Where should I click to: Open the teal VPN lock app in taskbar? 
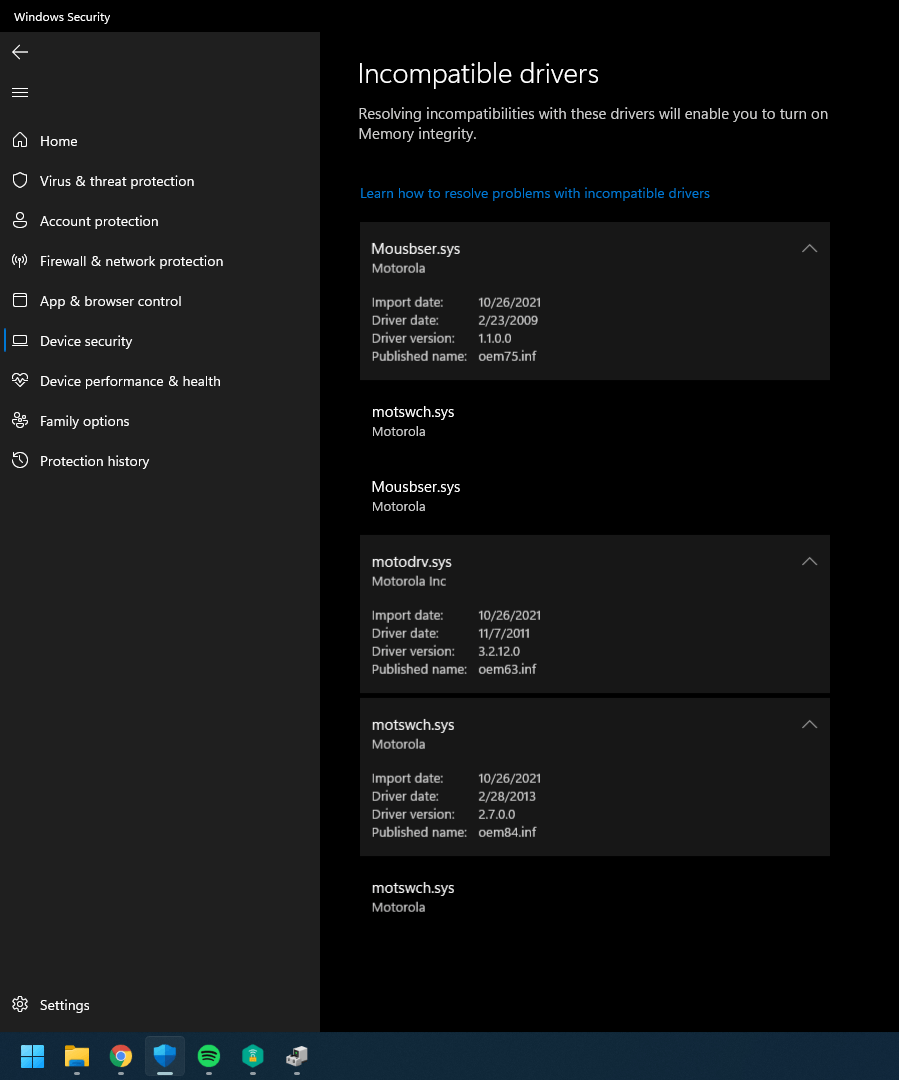tap(253, 1056)
